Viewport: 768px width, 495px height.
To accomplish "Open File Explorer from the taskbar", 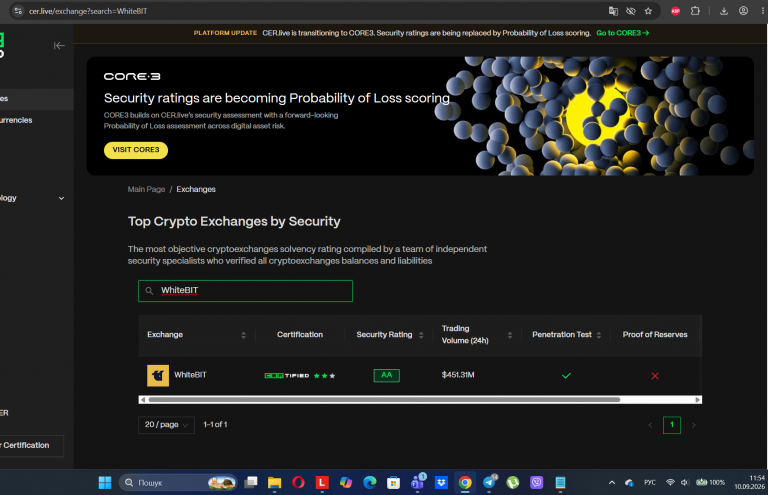I will coord(274,483).
